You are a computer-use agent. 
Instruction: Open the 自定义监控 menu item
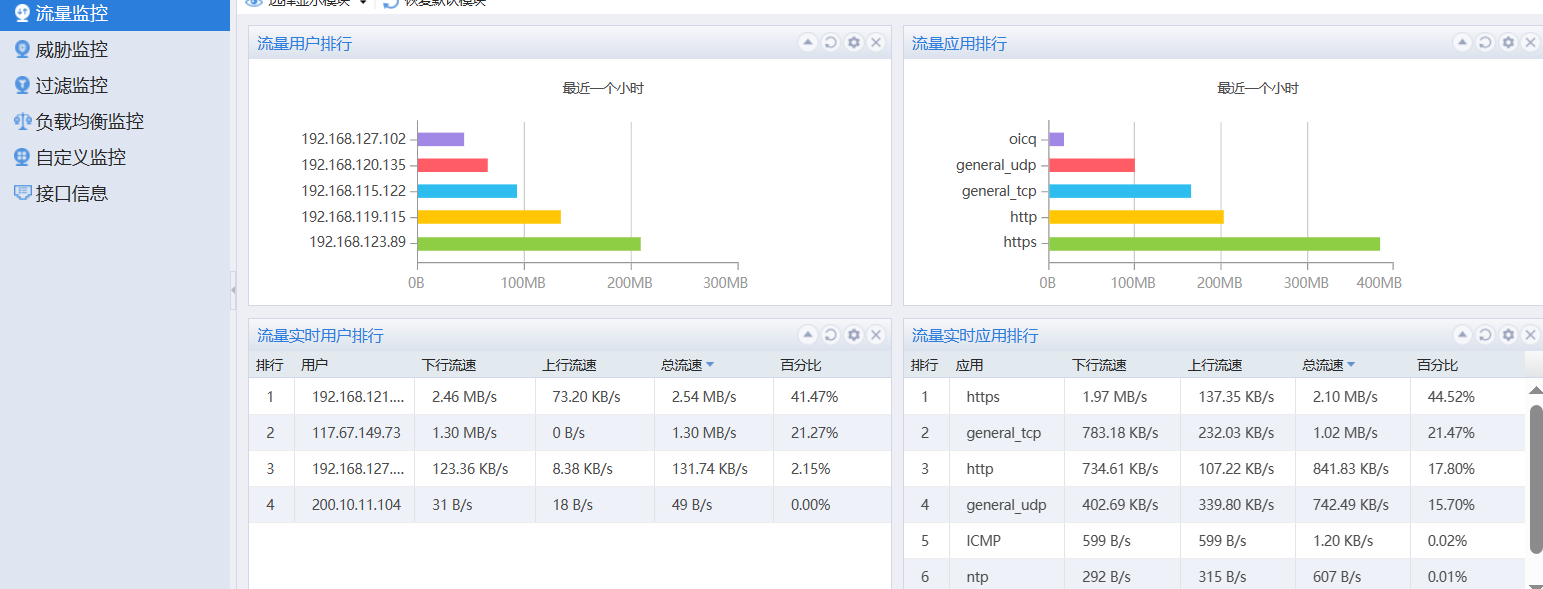pyautogui.click(x=115, y=157)
